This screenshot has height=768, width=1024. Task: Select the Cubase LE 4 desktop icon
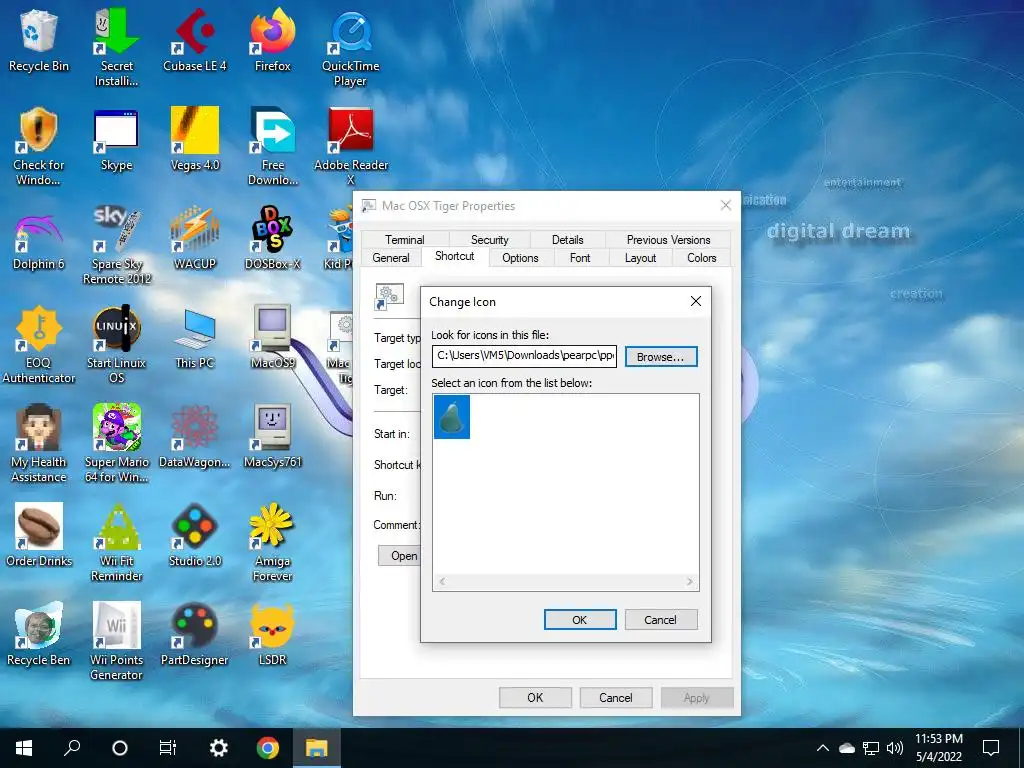click(x=195, y=40)
